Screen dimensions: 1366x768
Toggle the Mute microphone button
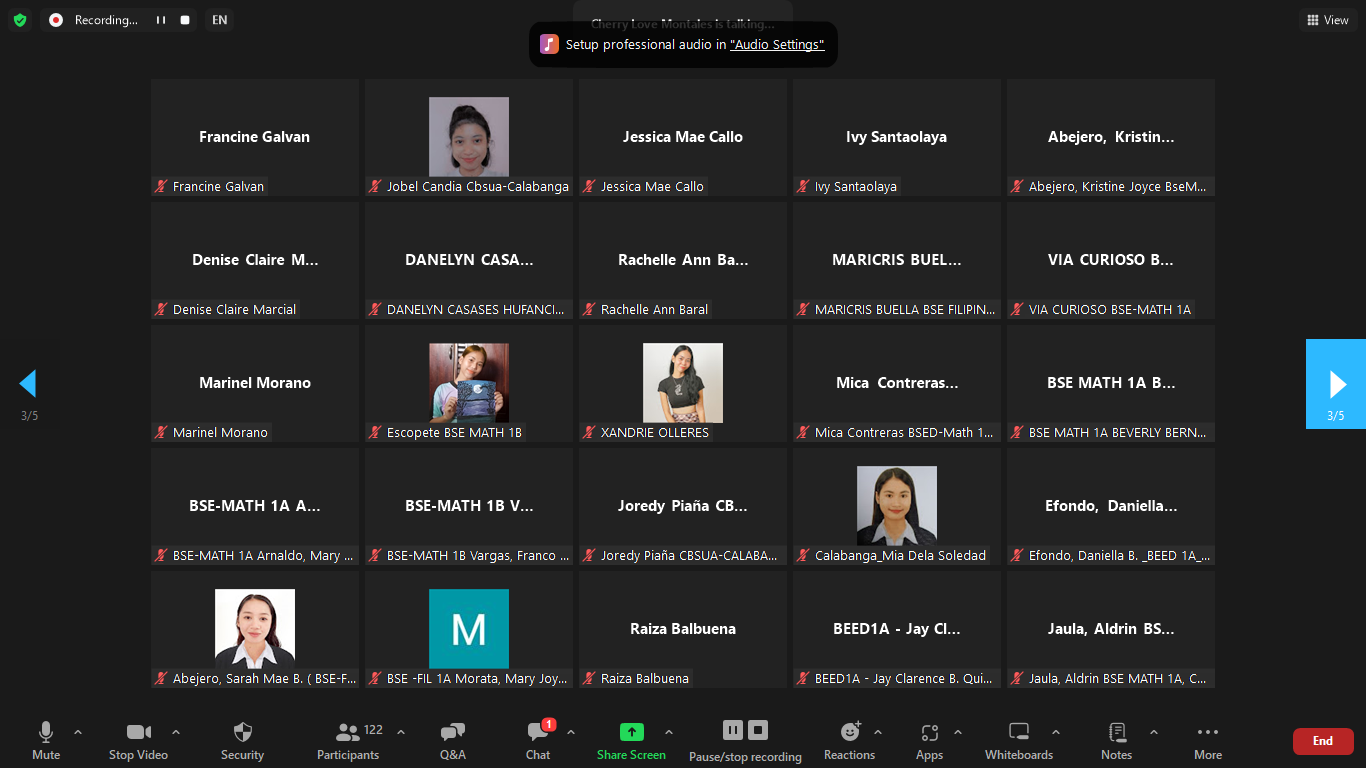(46, 732)
